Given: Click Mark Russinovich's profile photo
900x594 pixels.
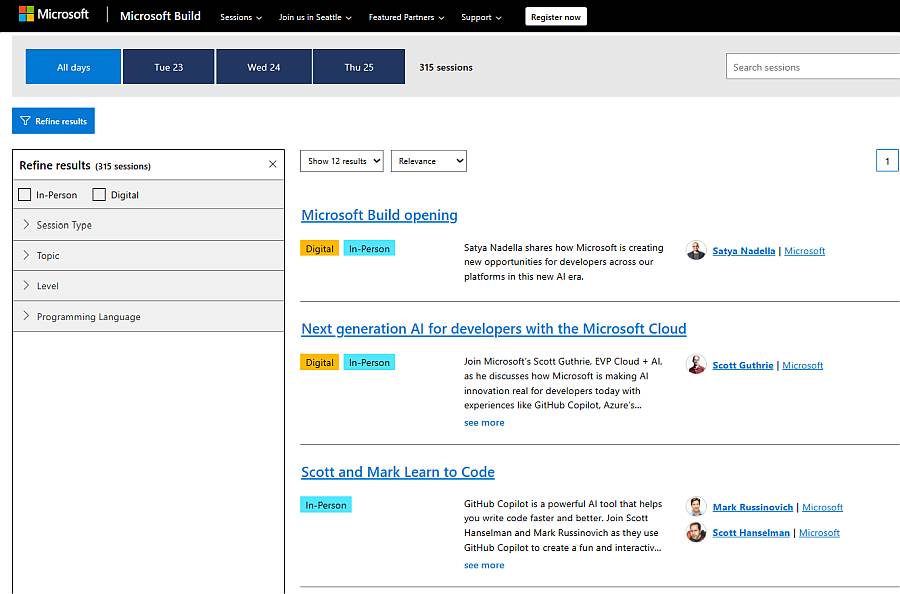Looking at the screenshot, I should coord(696,507).
